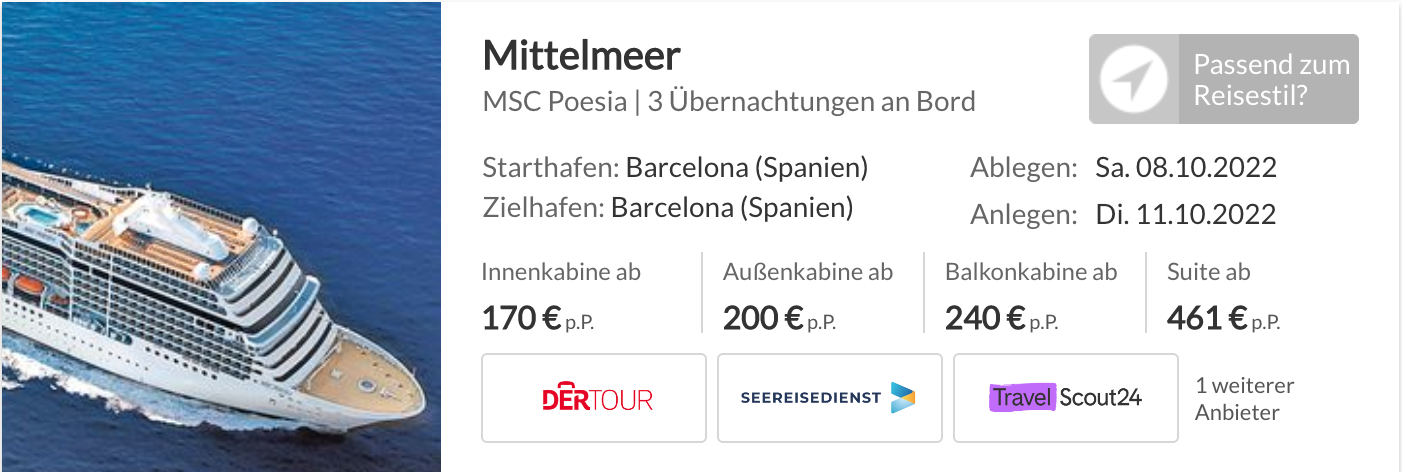
Task: Open the MSC Poesia ship photo
Action: click(x=220, y=236)
